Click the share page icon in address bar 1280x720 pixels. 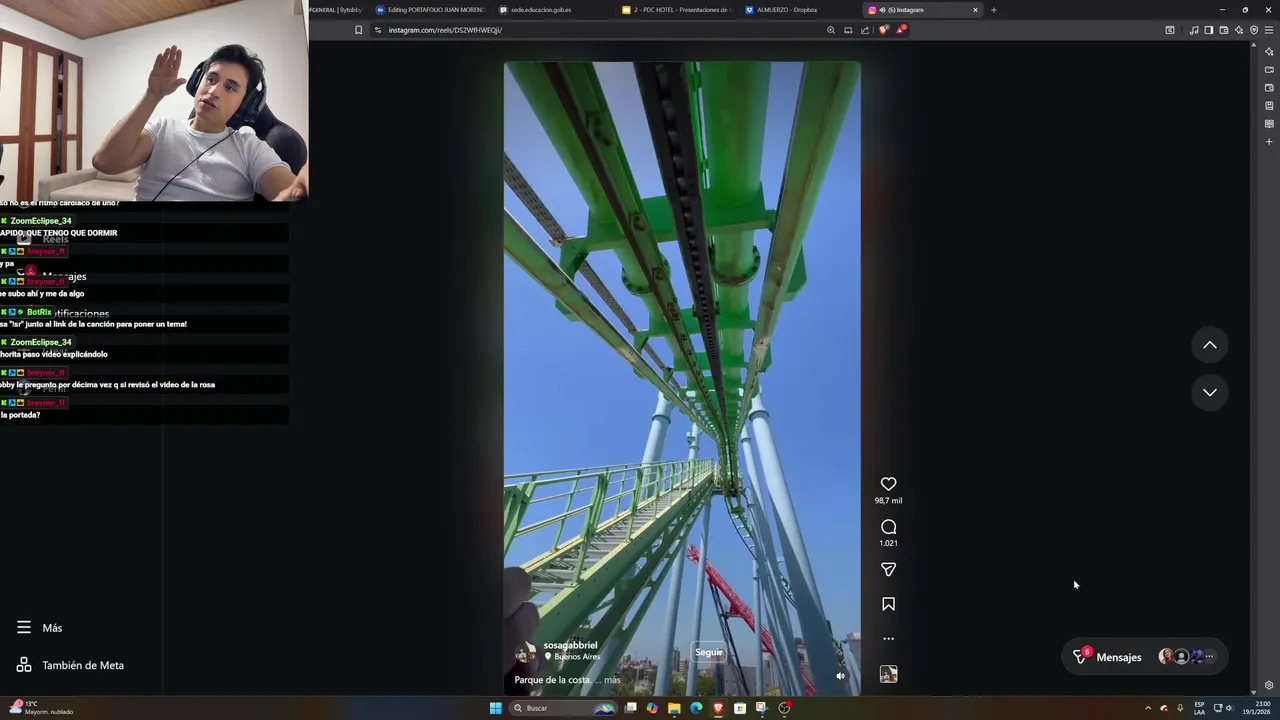point(865,30)
